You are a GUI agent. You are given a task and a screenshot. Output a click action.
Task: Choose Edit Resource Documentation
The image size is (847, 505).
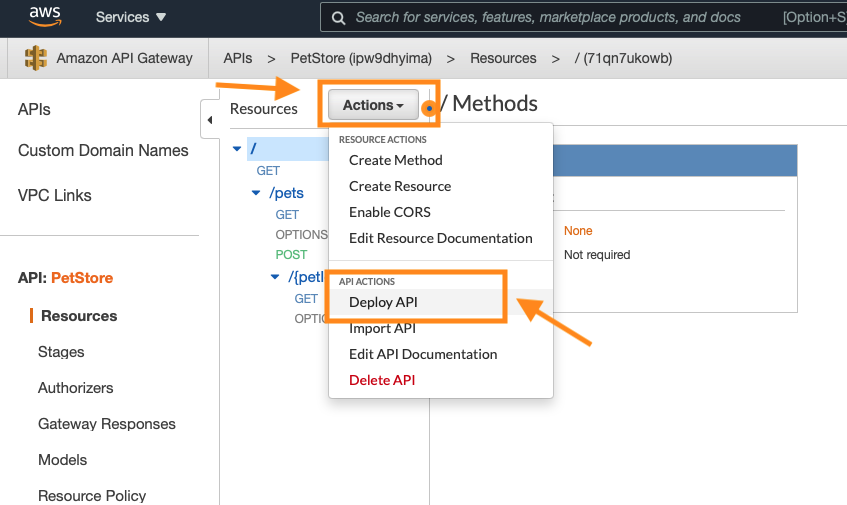pos(440,238)
